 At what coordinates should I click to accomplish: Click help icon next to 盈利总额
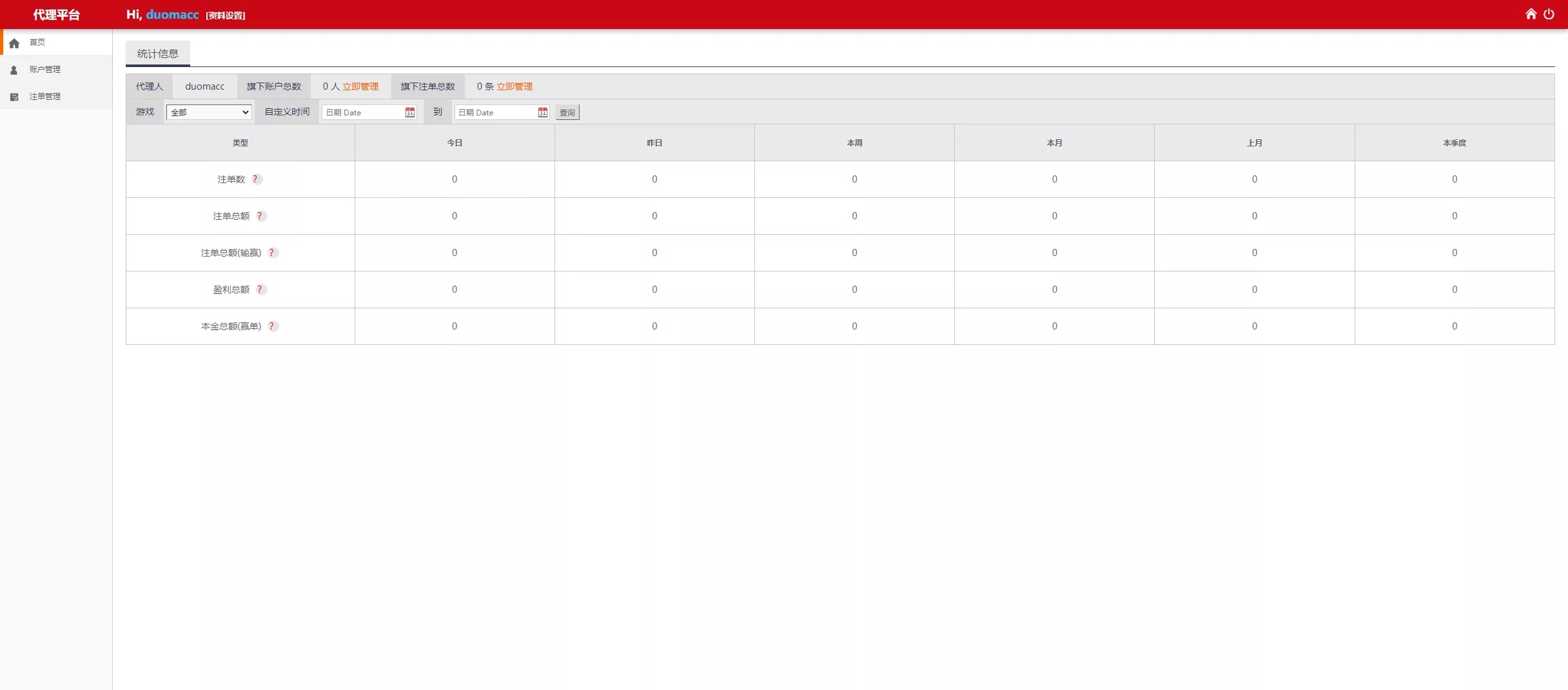(260, 290)
